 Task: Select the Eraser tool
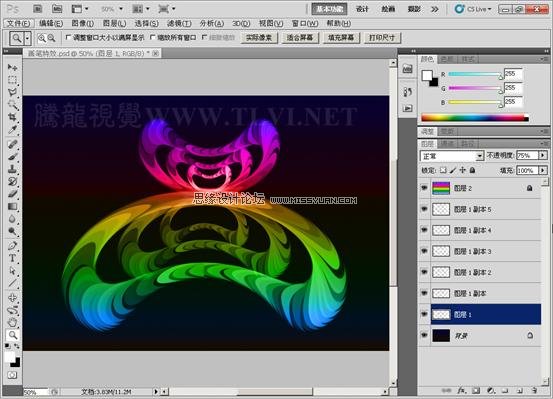tap(12, 194)
